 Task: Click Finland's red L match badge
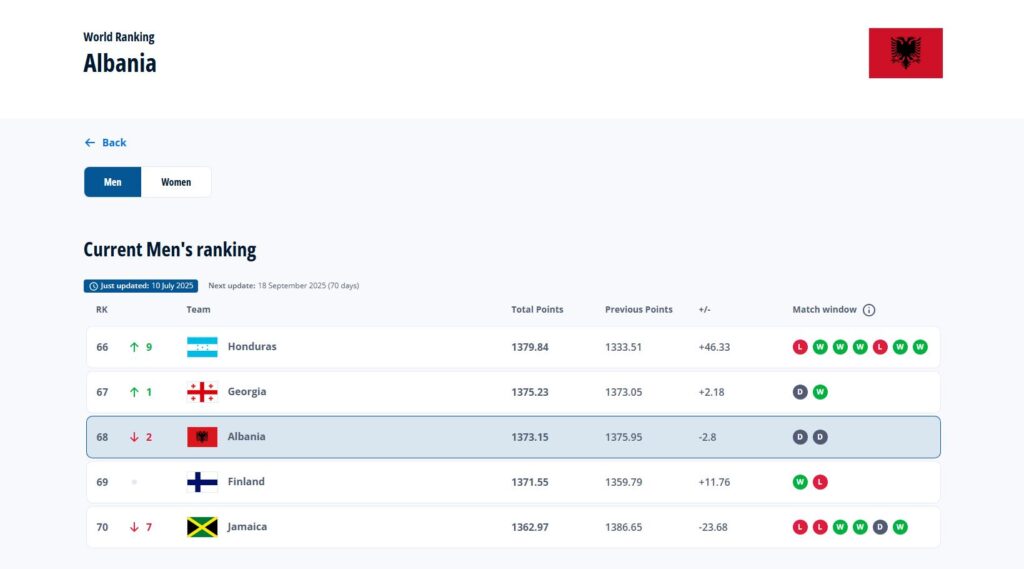point(820,482)
